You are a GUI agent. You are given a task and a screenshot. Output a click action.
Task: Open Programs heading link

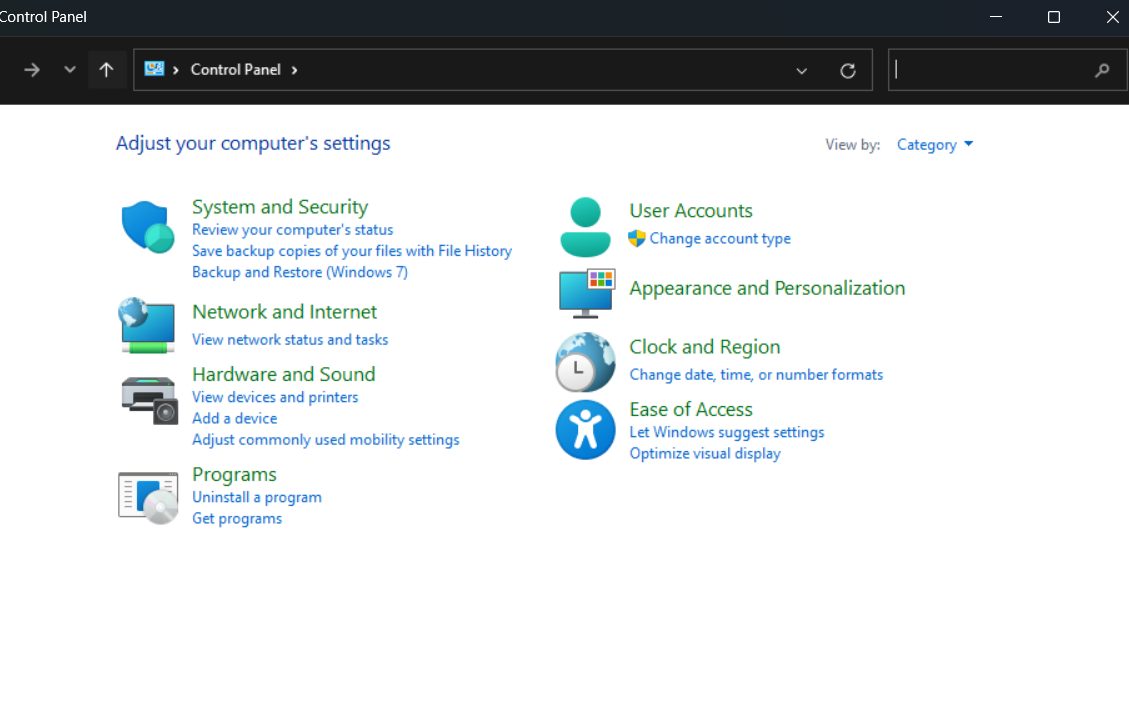coord(234,475)
